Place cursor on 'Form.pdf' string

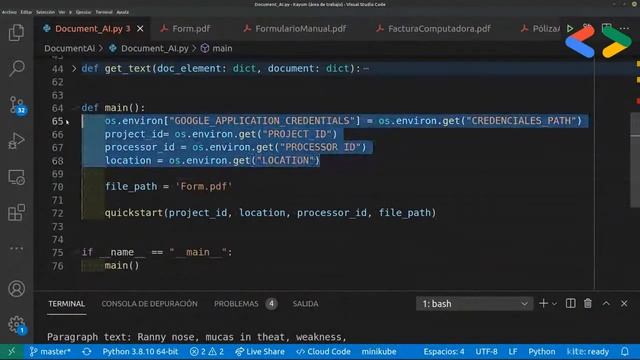(x=204, y=187)
